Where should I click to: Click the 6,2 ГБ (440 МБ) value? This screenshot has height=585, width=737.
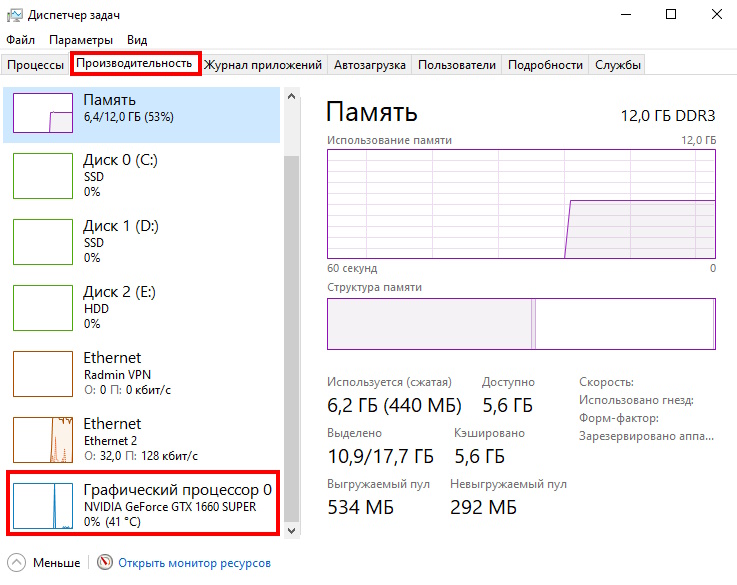pos(394,405)
